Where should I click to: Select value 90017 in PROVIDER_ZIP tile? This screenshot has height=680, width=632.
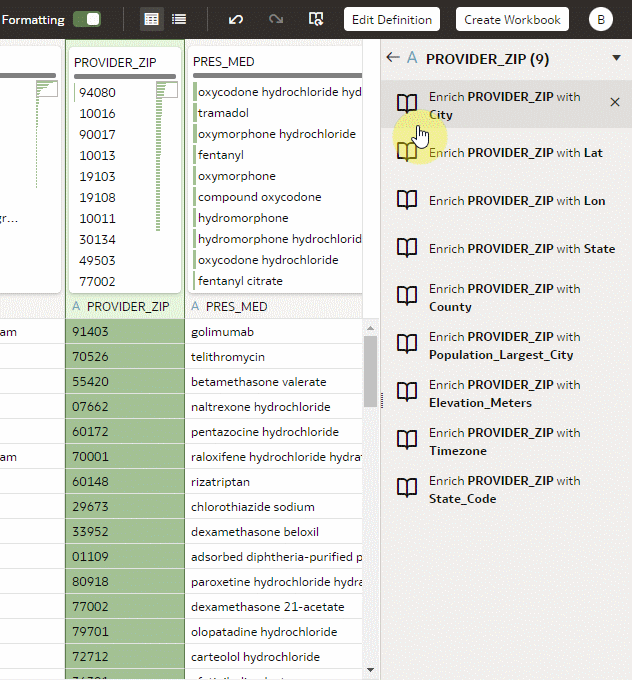[97, 134]
